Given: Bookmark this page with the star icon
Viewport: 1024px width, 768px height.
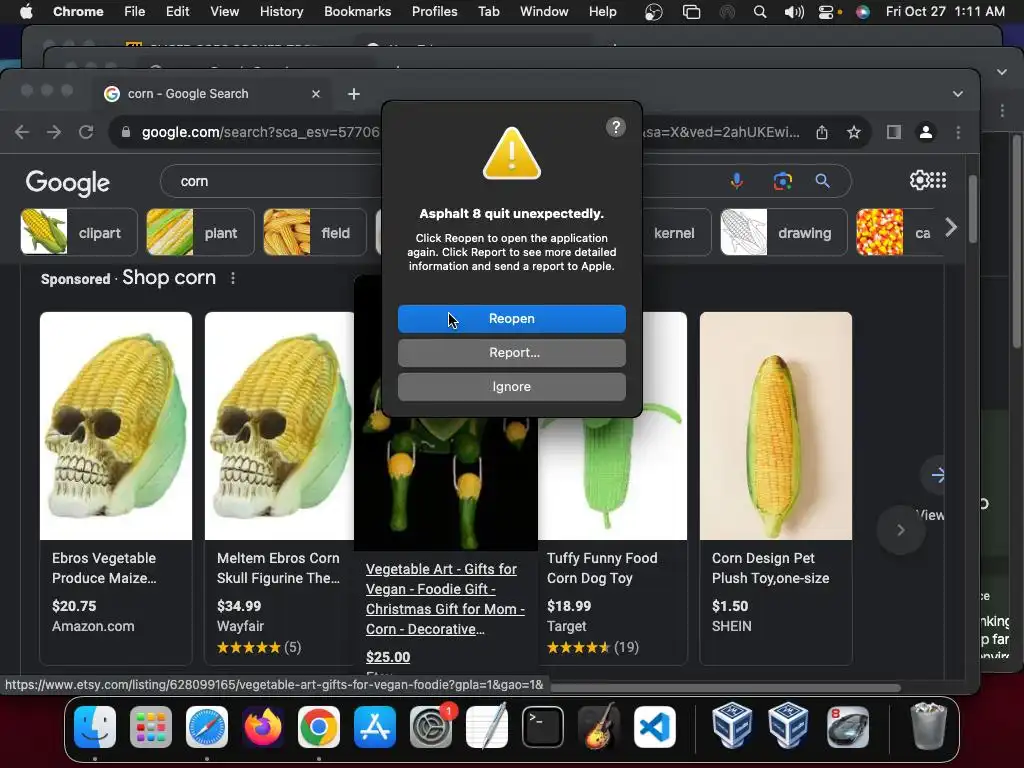Looking at the screenshot, I should 854,133.
